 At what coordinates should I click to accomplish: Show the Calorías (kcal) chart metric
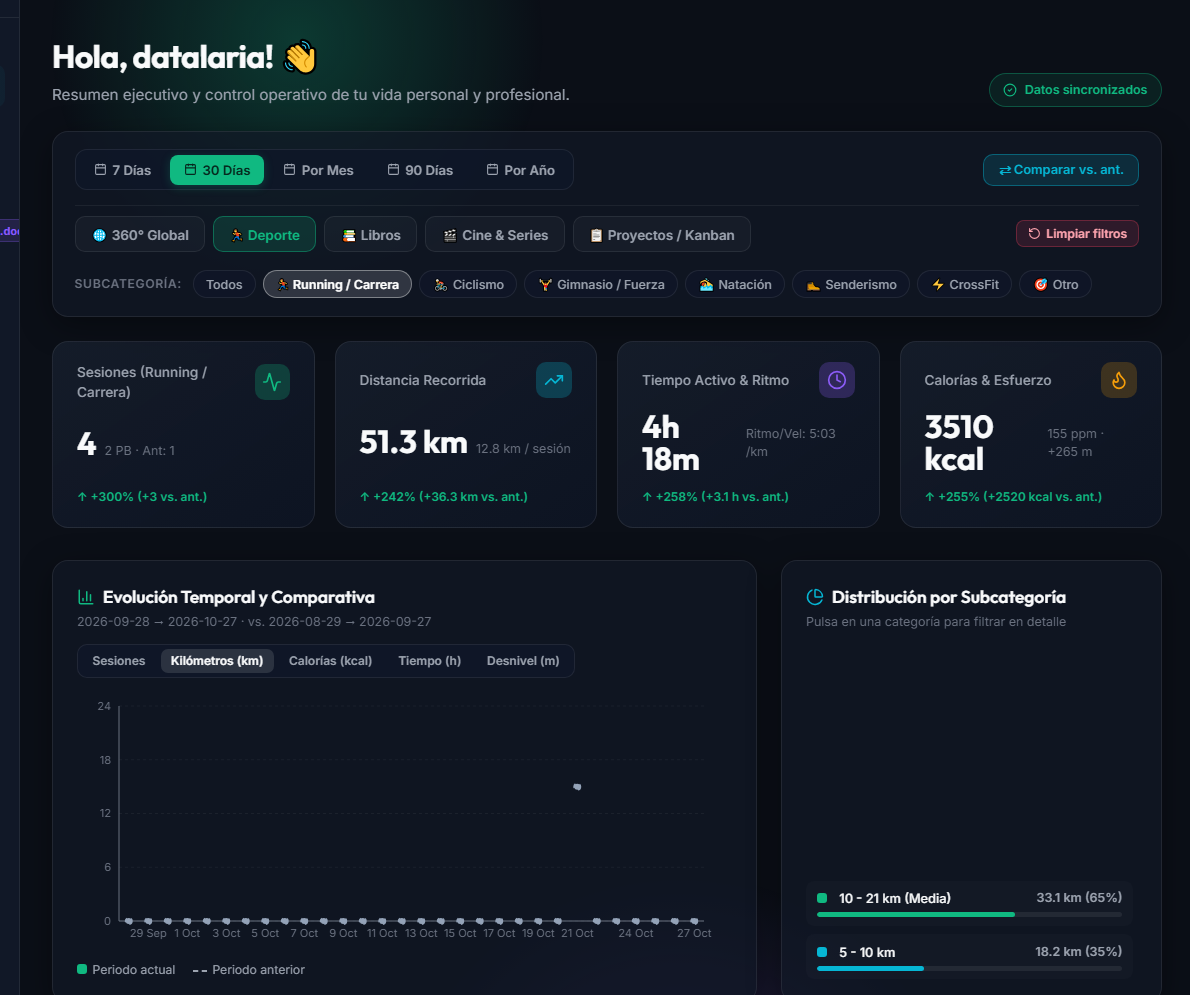[x=330, y=661]
